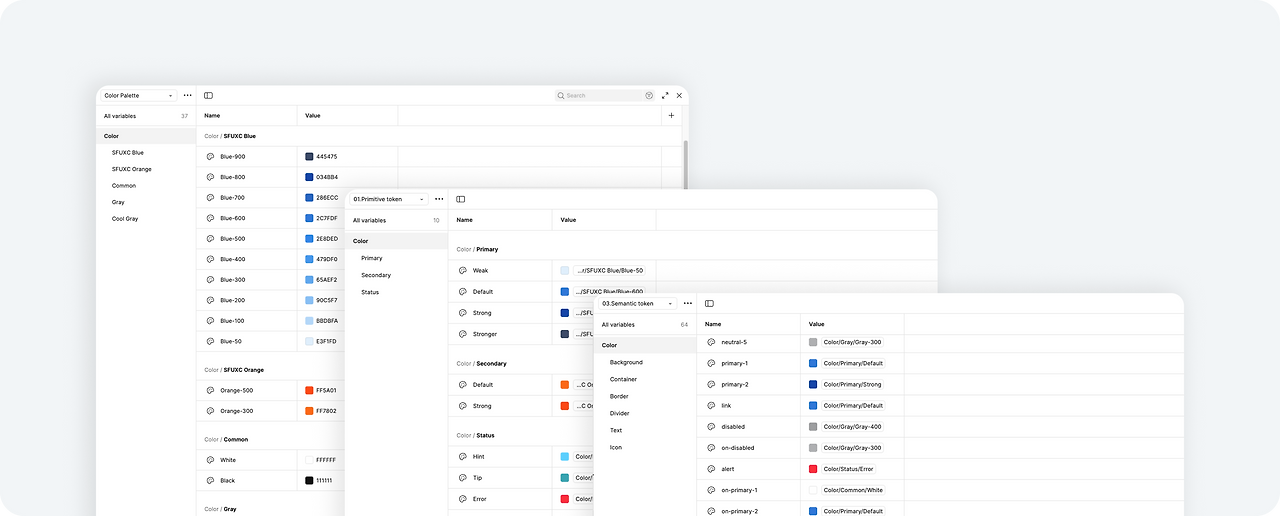Toggle sidebar icon in Color Palette window
This screenshot has width=1280, height=516.
[x=208, y=96]
